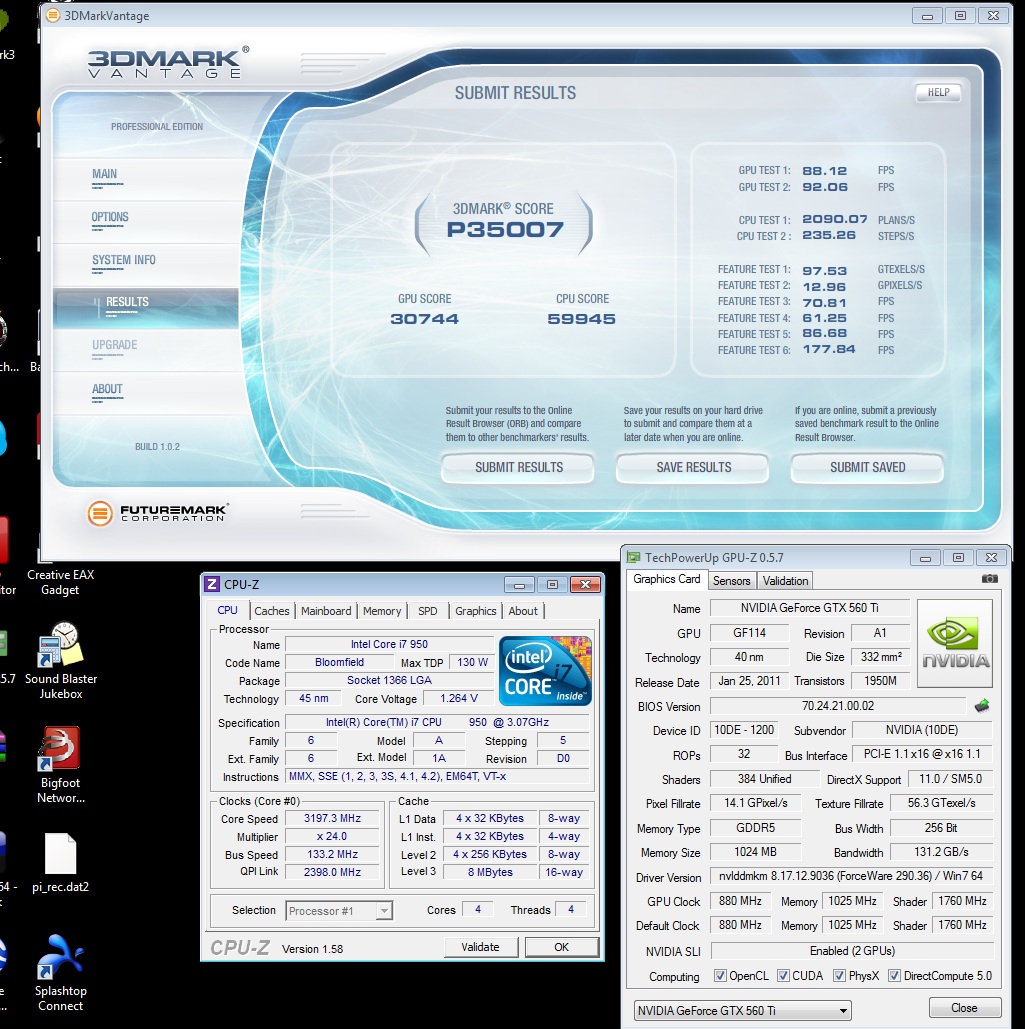Click the GPU score value 30744
The width and height of the screenshot is (1025, 1029).
(425, 319)
